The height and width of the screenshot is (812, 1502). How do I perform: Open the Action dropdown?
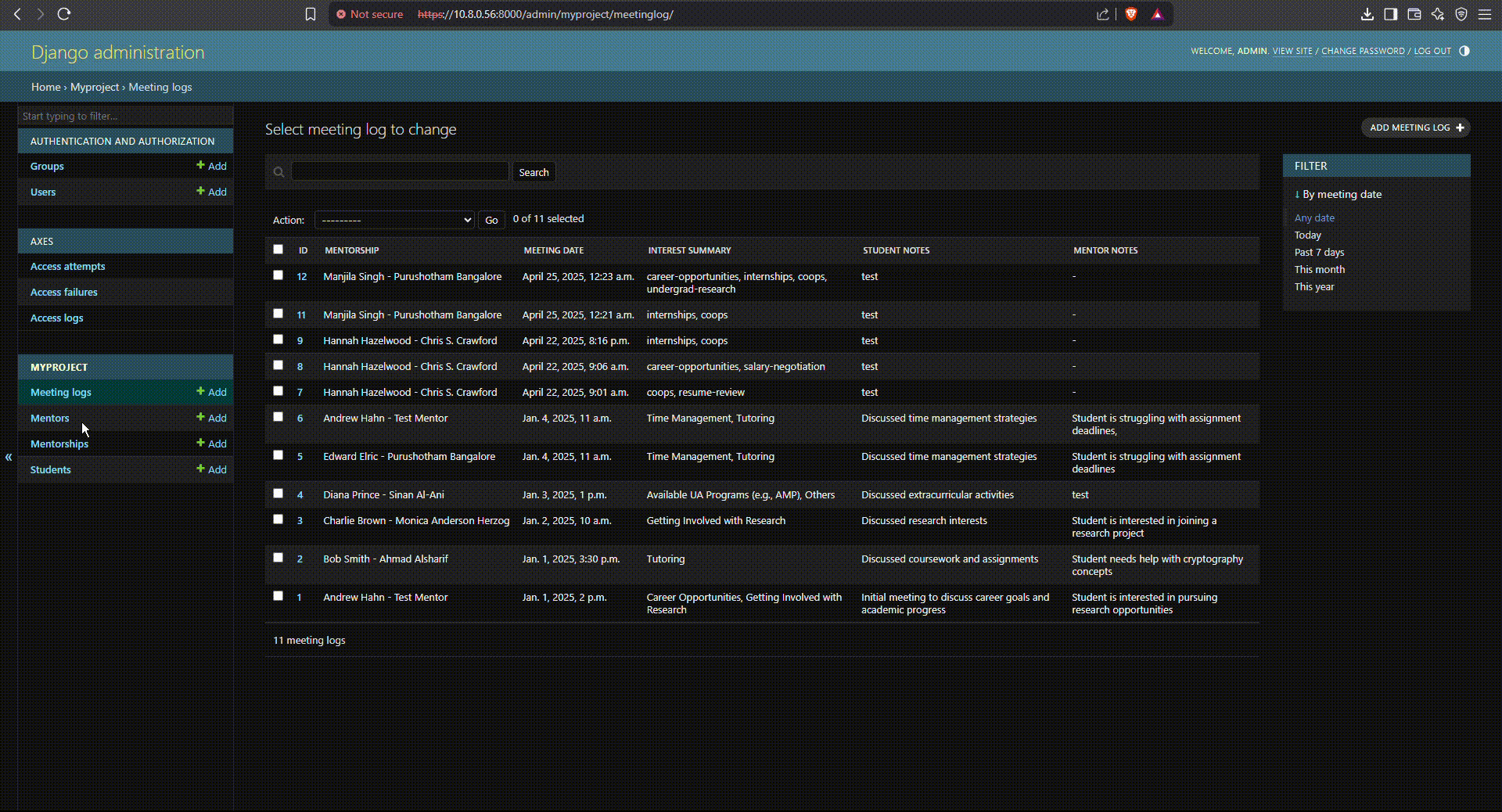tap(394, 220)
